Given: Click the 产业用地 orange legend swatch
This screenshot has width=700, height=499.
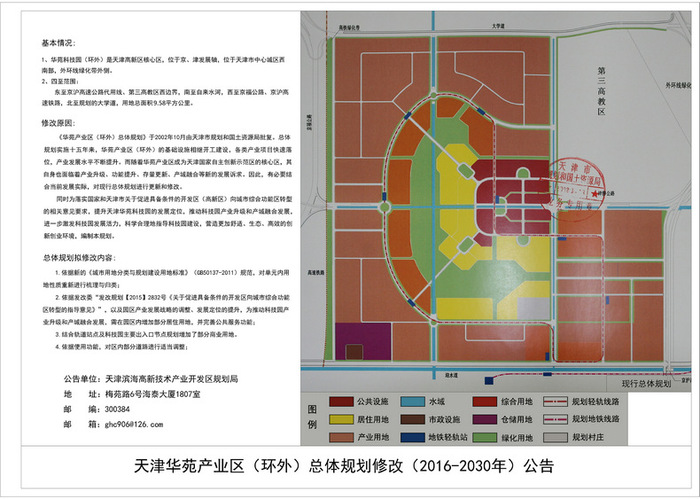Looking at the screenshot, I should [341, 437].
